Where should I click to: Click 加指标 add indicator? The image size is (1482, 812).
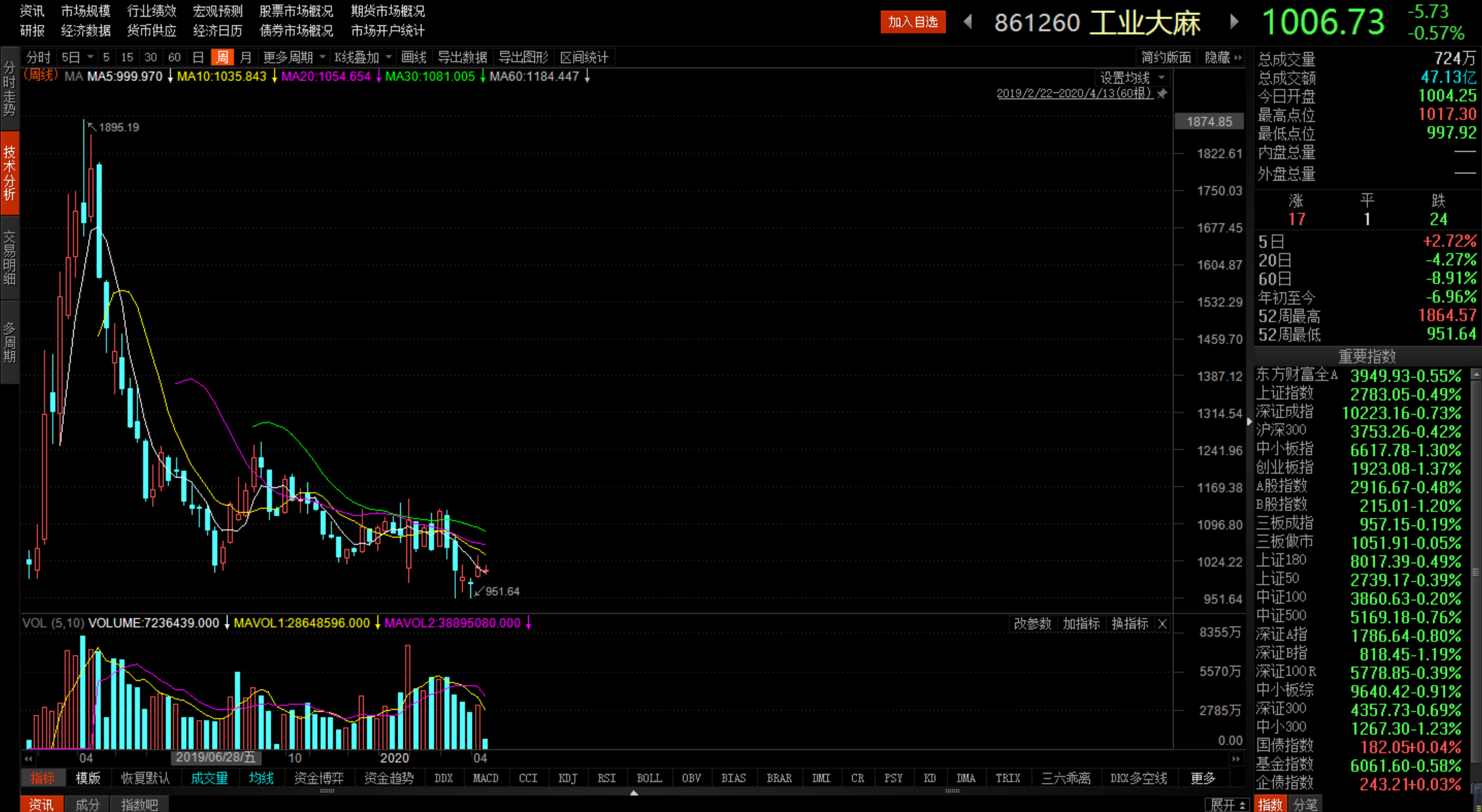pyautogui.click(x=1081, y=624)
